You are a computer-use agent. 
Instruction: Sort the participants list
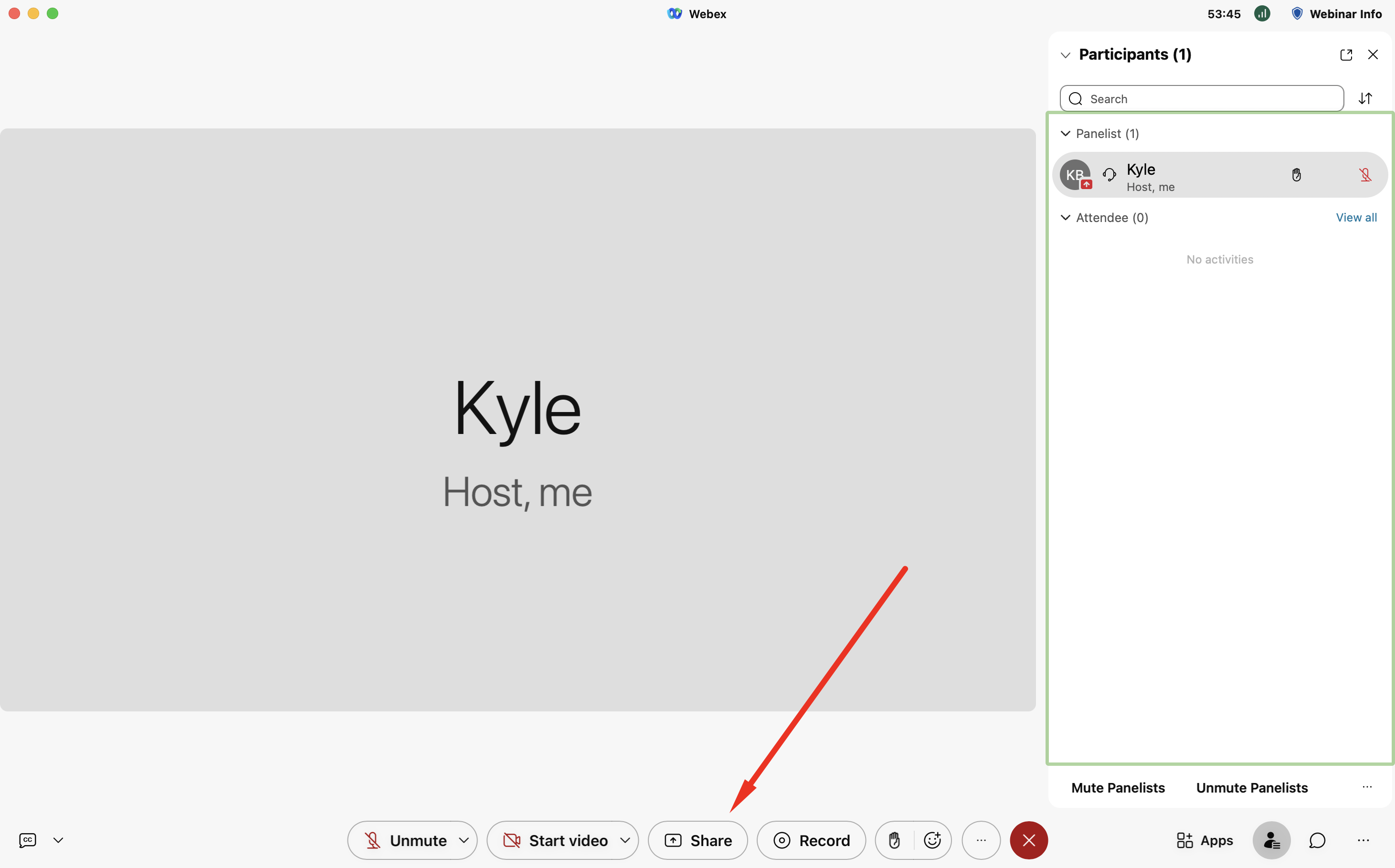tap(1365, 99)
